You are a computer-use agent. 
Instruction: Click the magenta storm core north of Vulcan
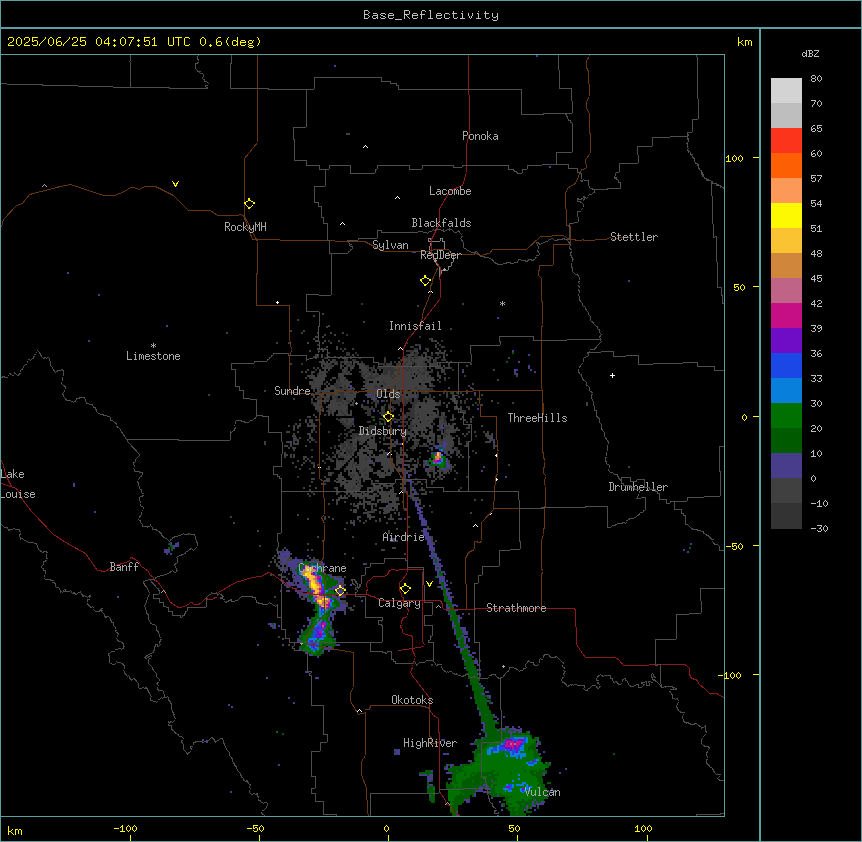point(512,744)
